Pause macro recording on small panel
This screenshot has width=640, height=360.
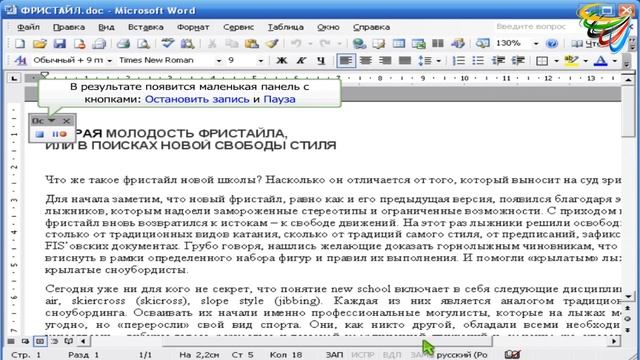tap(59, 134)
